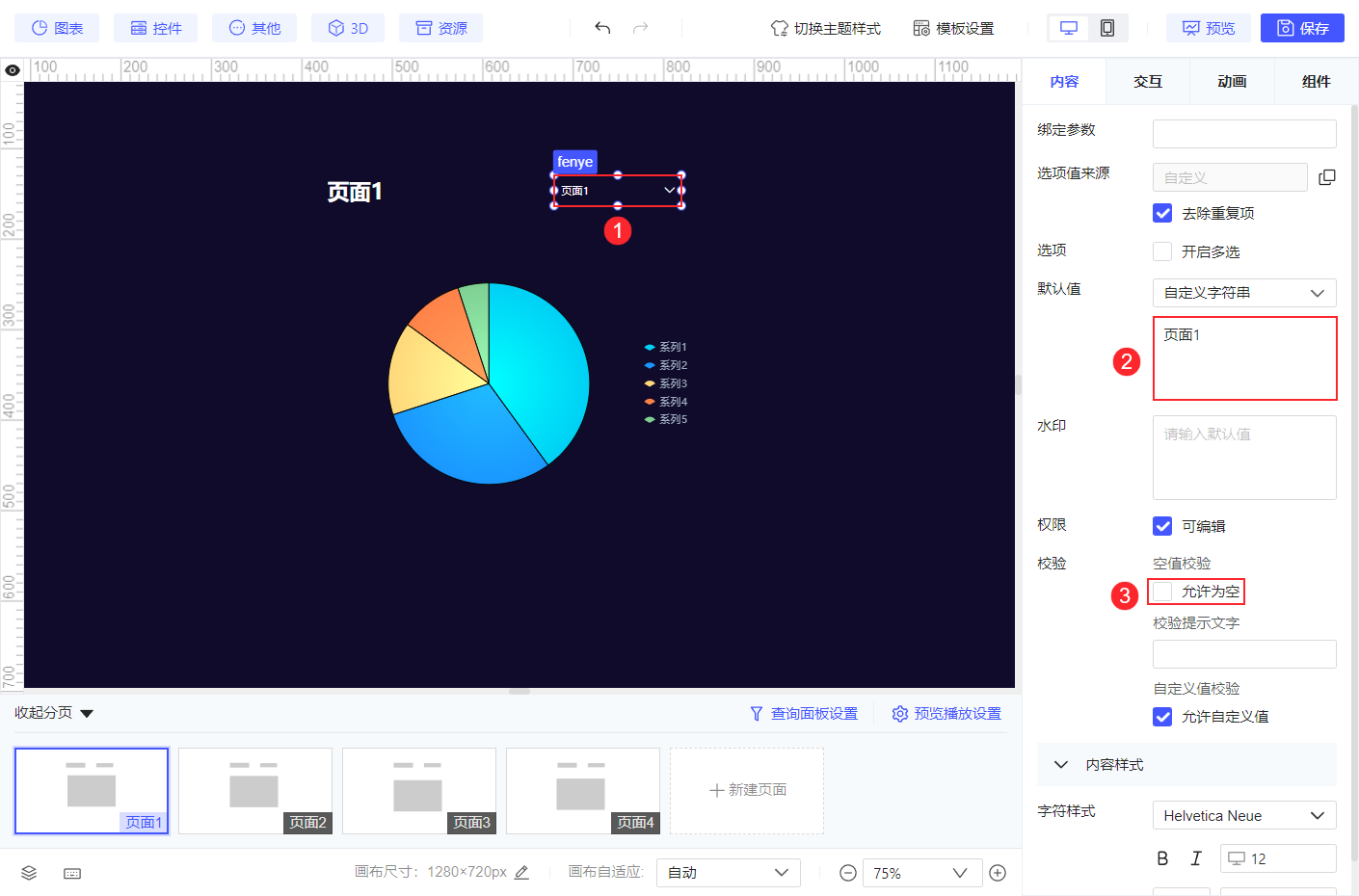Screen dimensions: 1359x896
Task: Select the 页面3 page thumbnail
Action: tap(419, 791)
